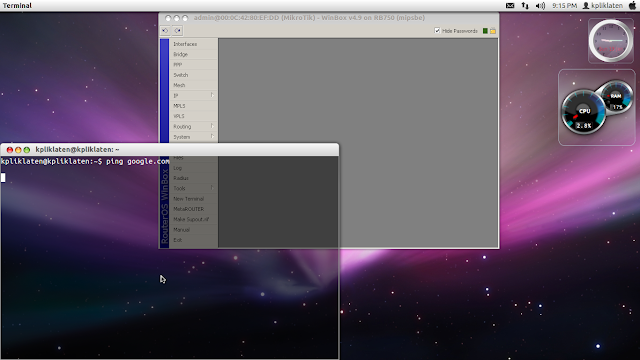Click the WinBox window title bar text
This screenshot has height=360, width=640.
(x=309, y=18)
